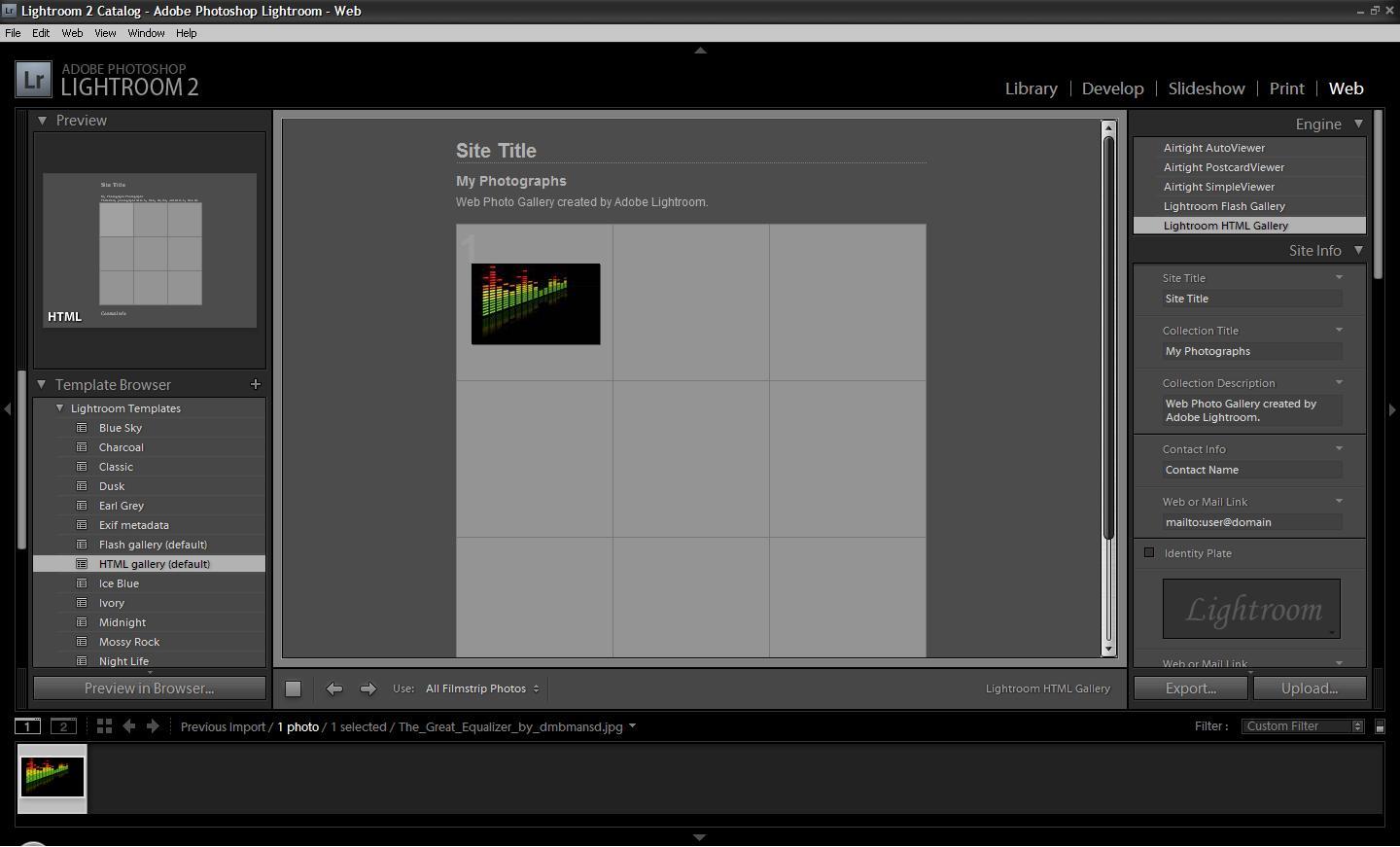
Task: Open Contact Info presets dropdown
Action: [x=1339, y=448]
